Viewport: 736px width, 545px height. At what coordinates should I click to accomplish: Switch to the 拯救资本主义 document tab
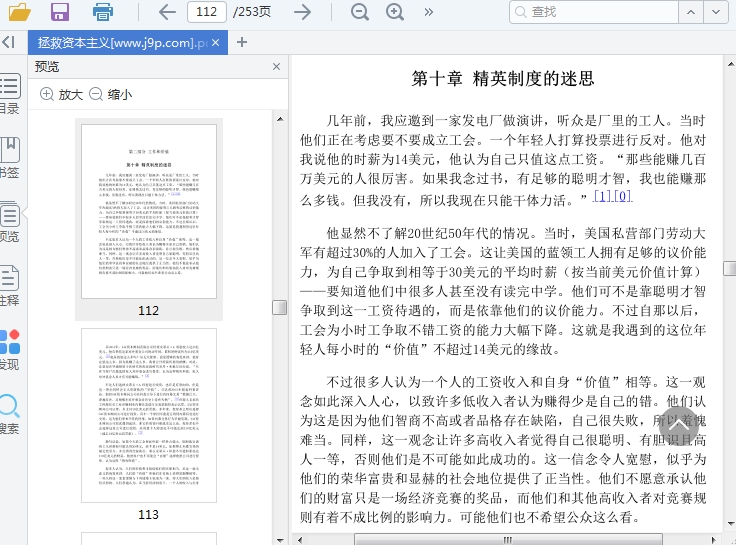122,43
